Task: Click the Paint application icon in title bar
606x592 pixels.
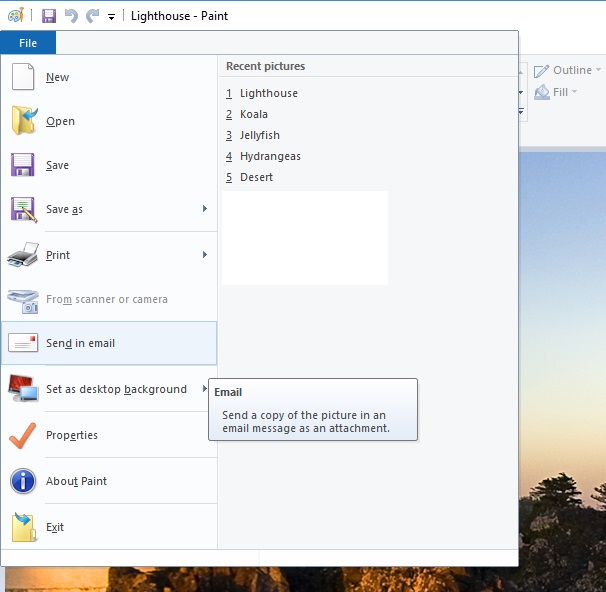Action: coord(15,15)
